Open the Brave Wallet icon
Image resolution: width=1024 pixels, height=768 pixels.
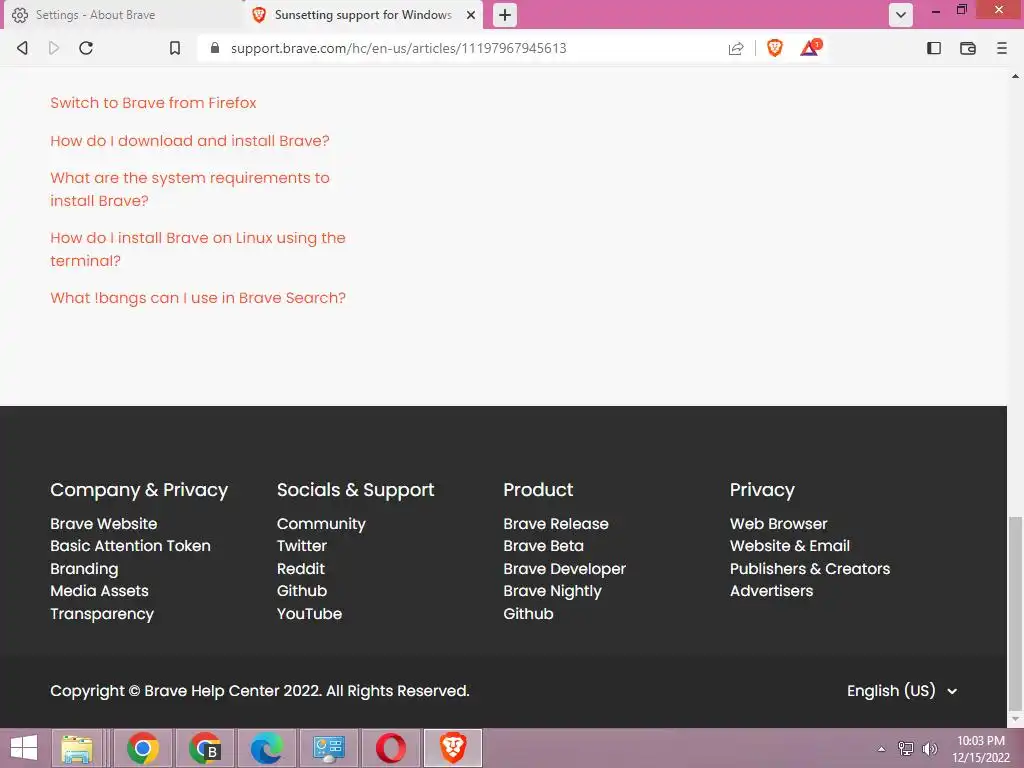[968, 48]
